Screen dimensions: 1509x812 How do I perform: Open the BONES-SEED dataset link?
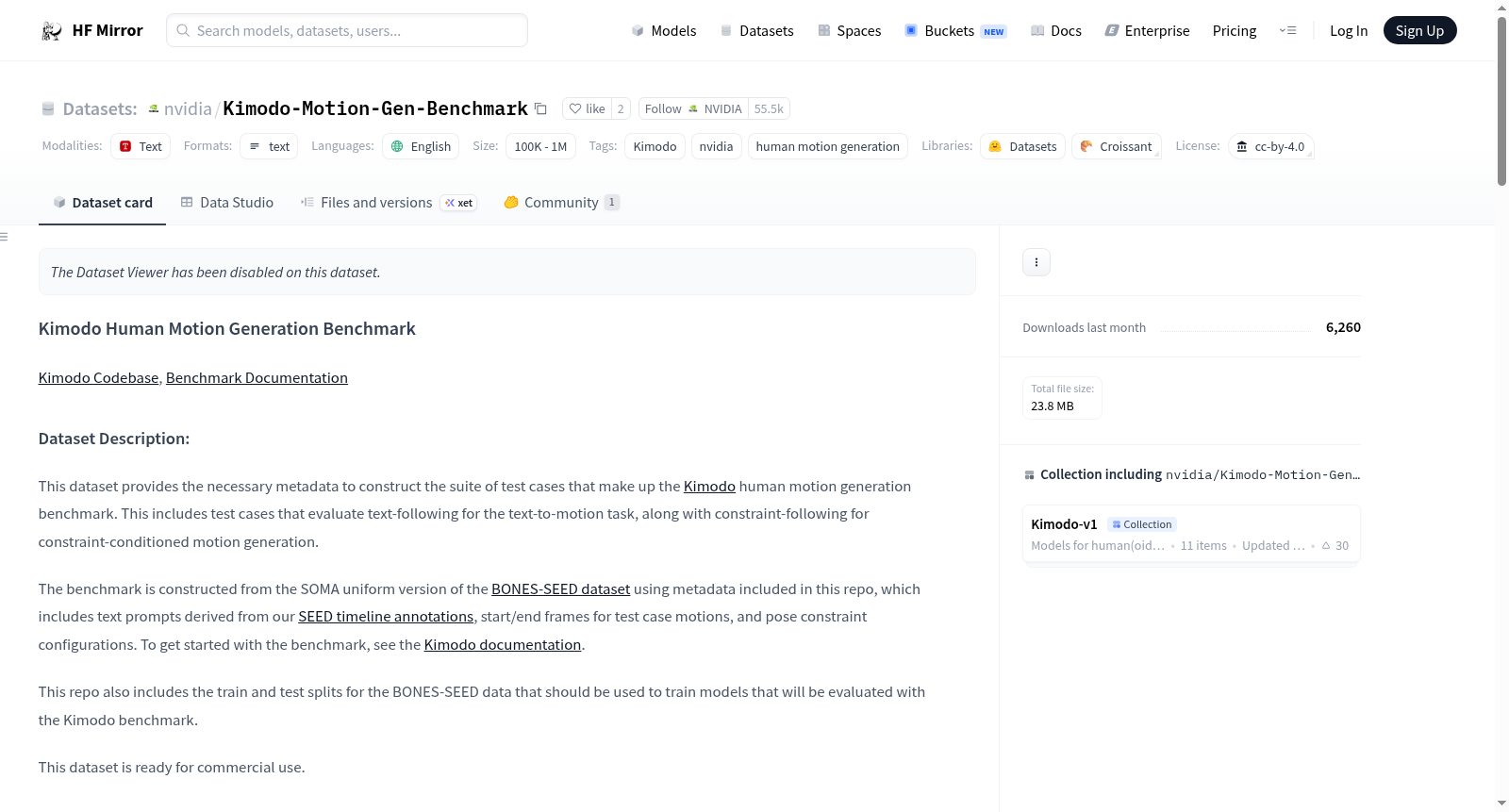point(560,588)
